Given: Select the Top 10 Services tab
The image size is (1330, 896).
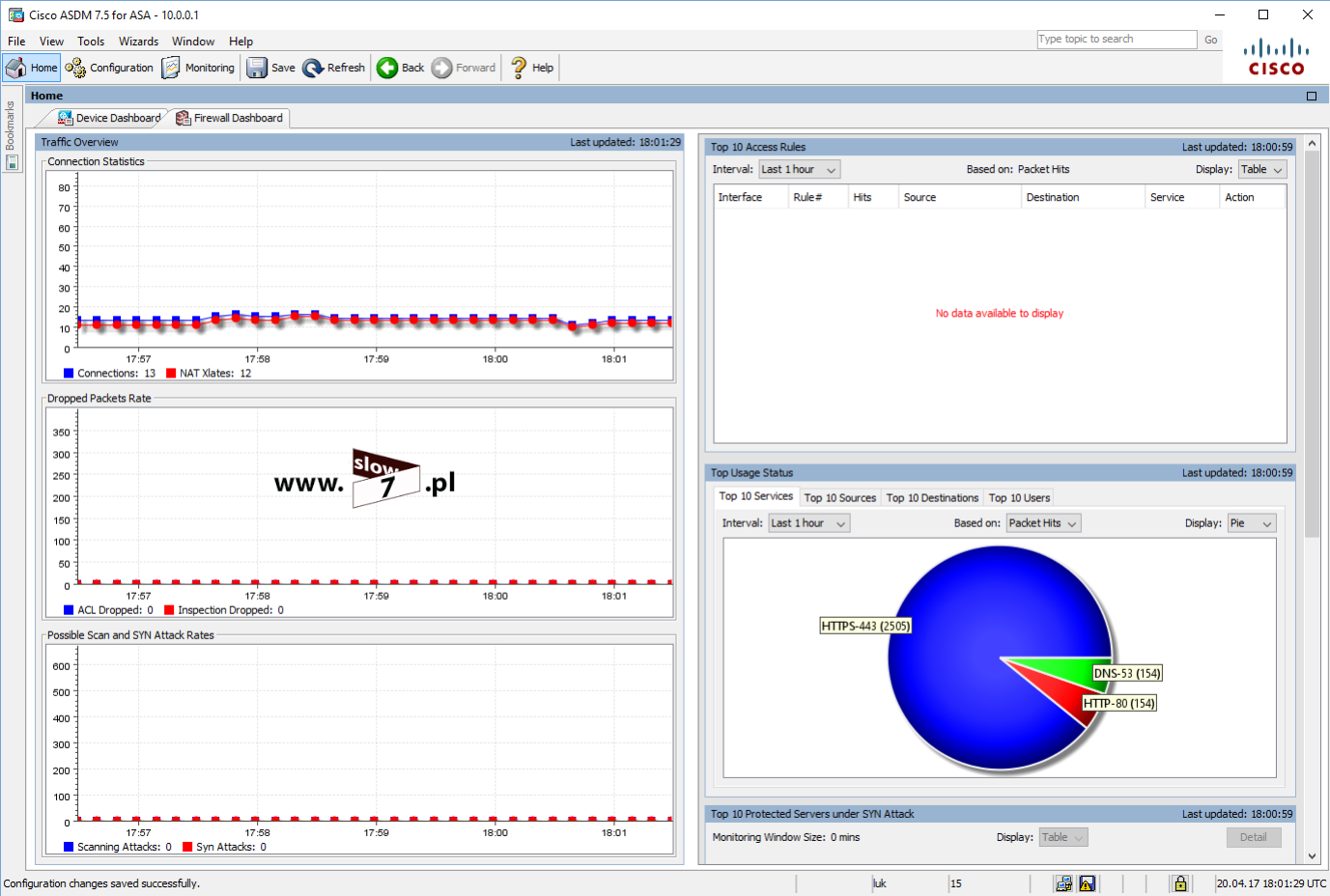Looking at the screenshot, I should (756, 496).
